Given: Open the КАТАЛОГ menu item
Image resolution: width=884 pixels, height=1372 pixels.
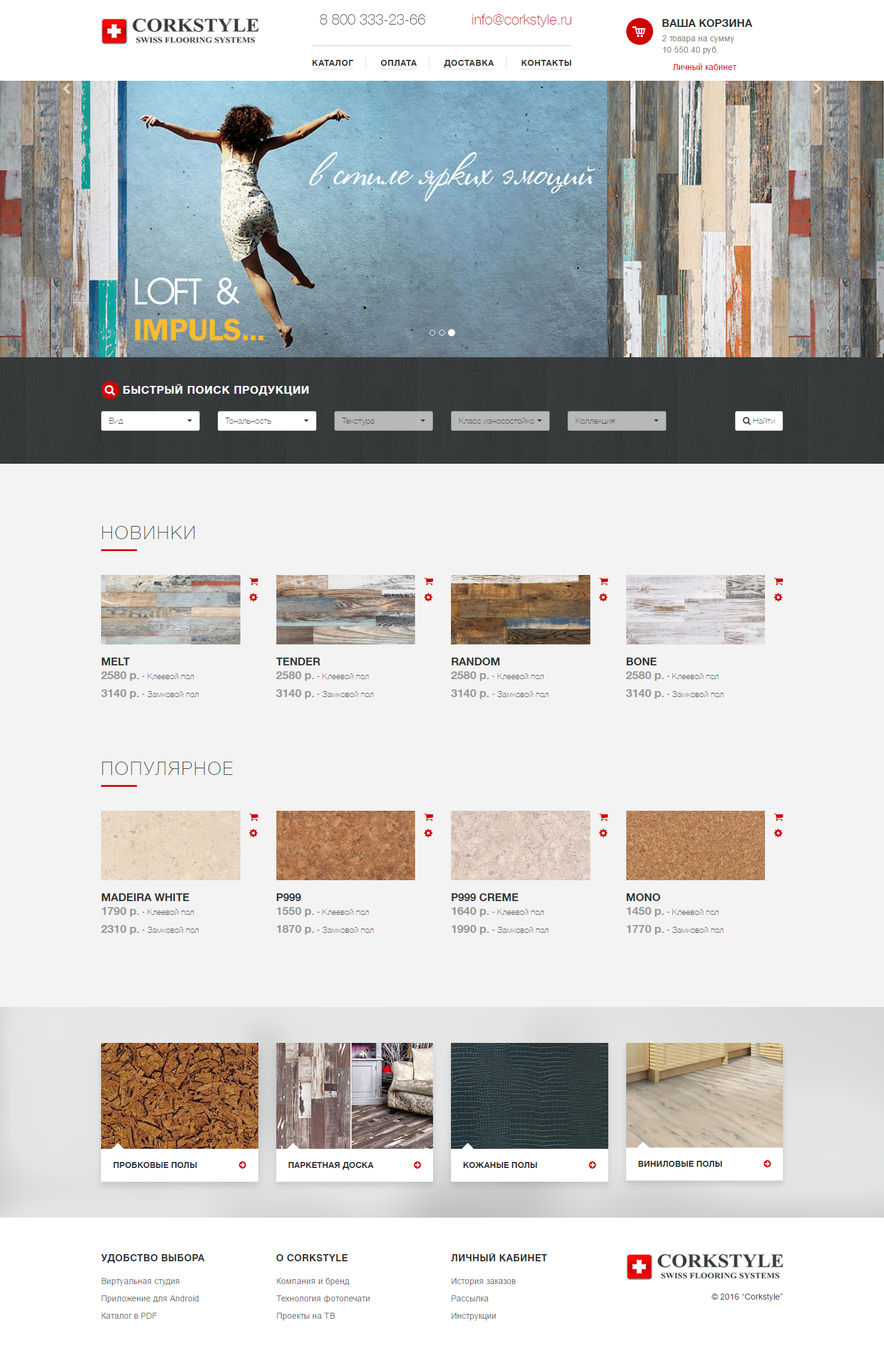Looking at the screenshot, I should tap(333, 63).
